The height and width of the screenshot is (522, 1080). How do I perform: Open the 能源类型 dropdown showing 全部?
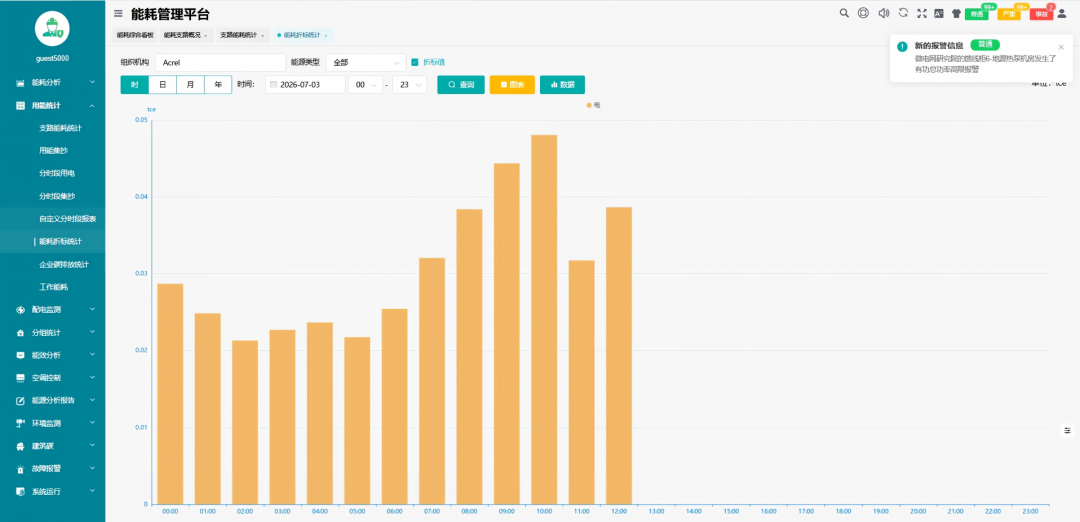tap(366, 63)
